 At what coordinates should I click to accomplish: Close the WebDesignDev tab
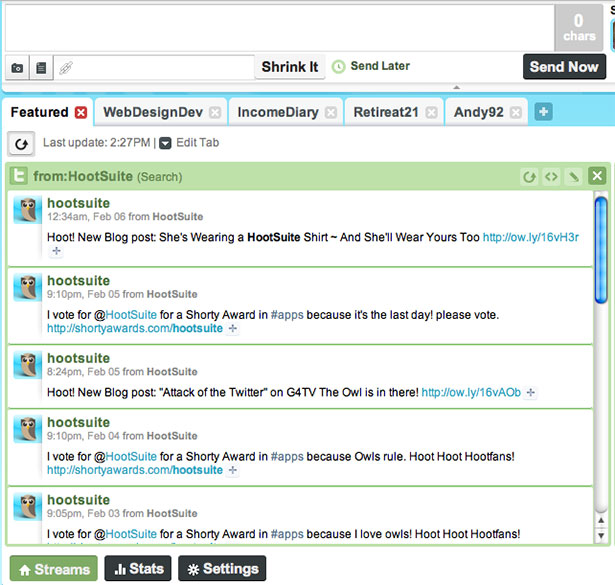coord(215,113)
